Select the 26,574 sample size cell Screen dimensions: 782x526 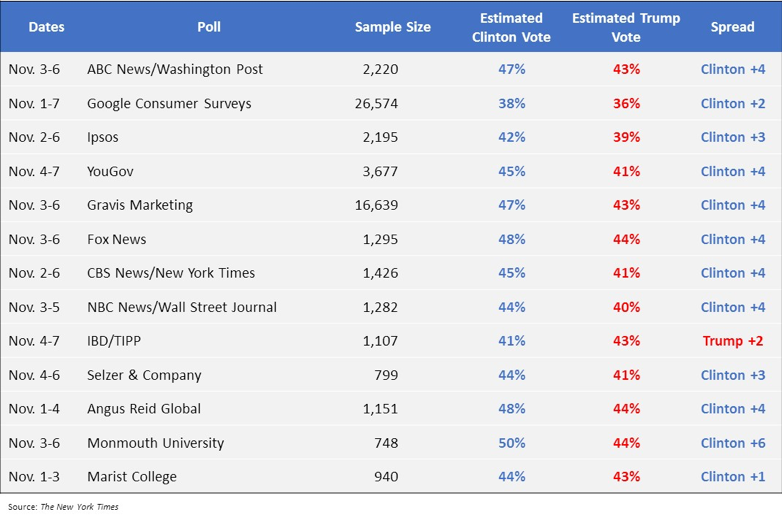[x=376, y=103]
